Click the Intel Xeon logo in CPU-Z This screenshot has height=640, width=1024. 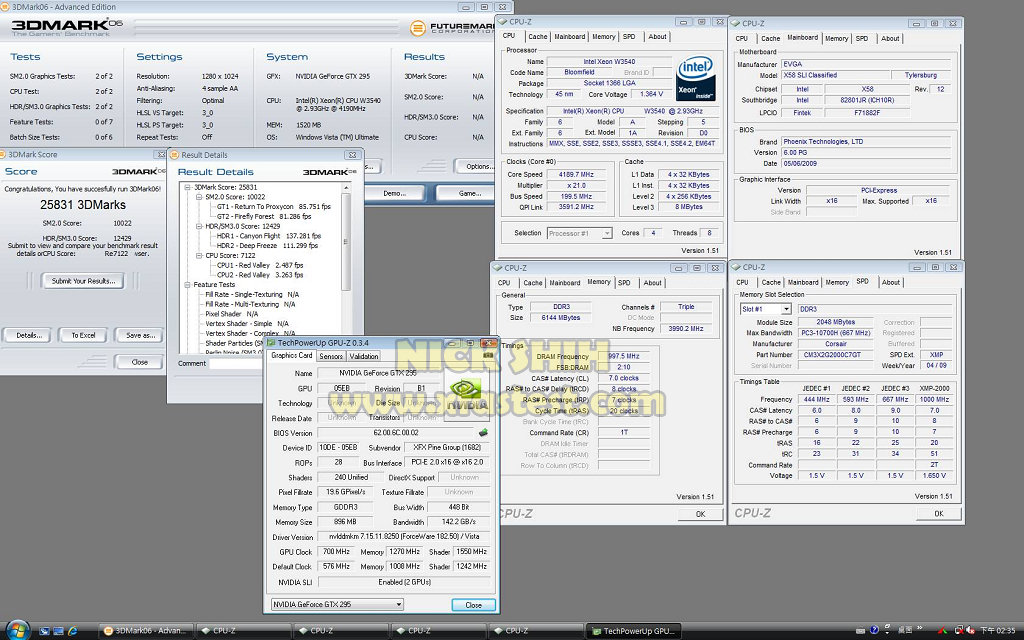(x=694, y=78)
